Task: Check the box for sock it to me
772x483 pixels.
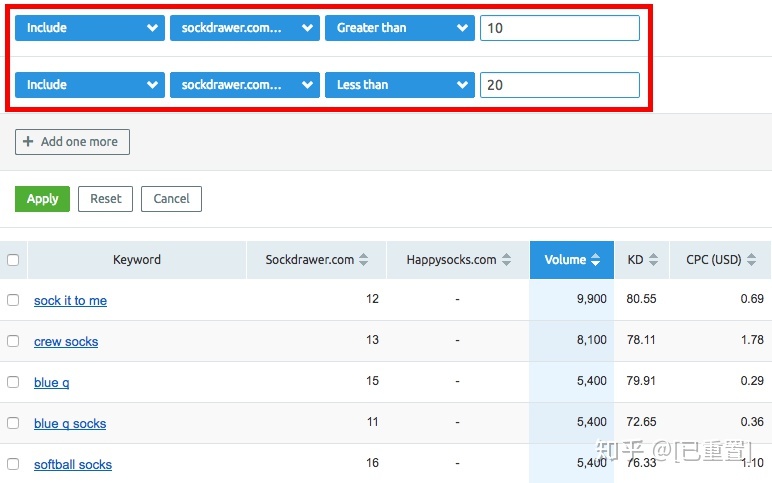Action: [x=13, y=300]
